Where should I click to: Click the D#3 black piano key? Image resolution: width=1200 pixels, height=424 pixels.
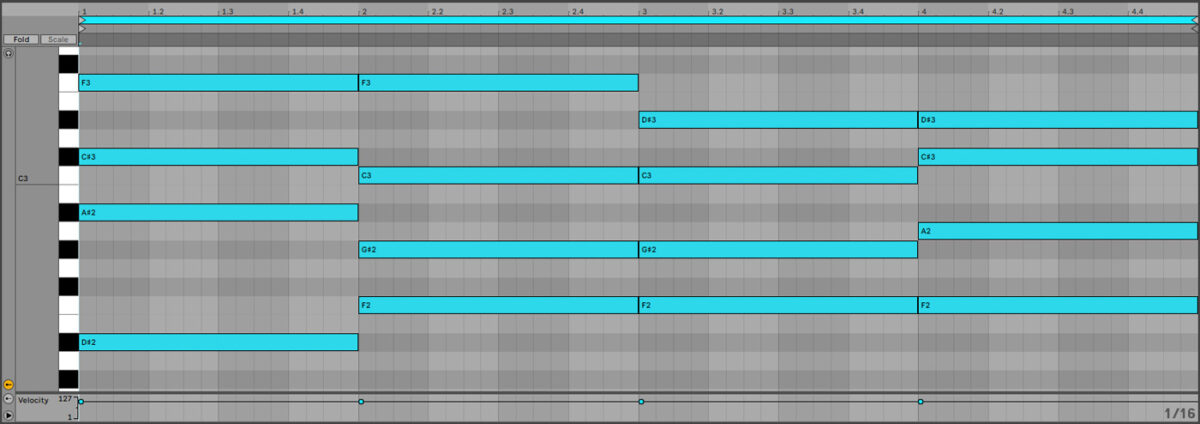(x=68, y=120)
